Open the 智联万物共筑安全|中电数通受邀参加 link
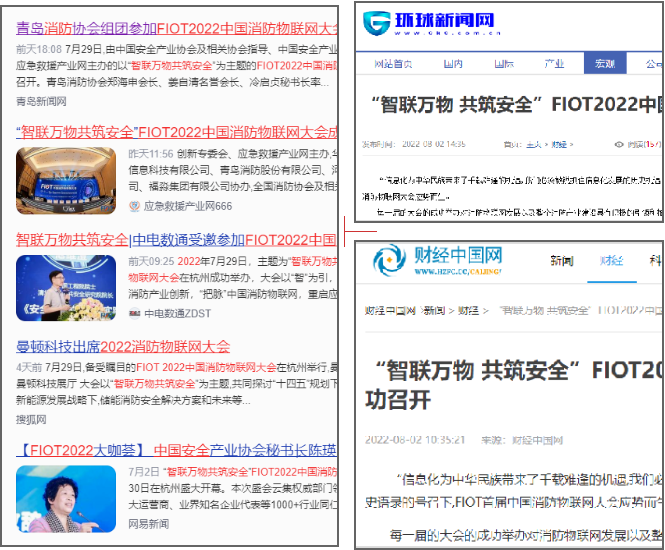This screenshot has width=665, height=550. (176, 239)
